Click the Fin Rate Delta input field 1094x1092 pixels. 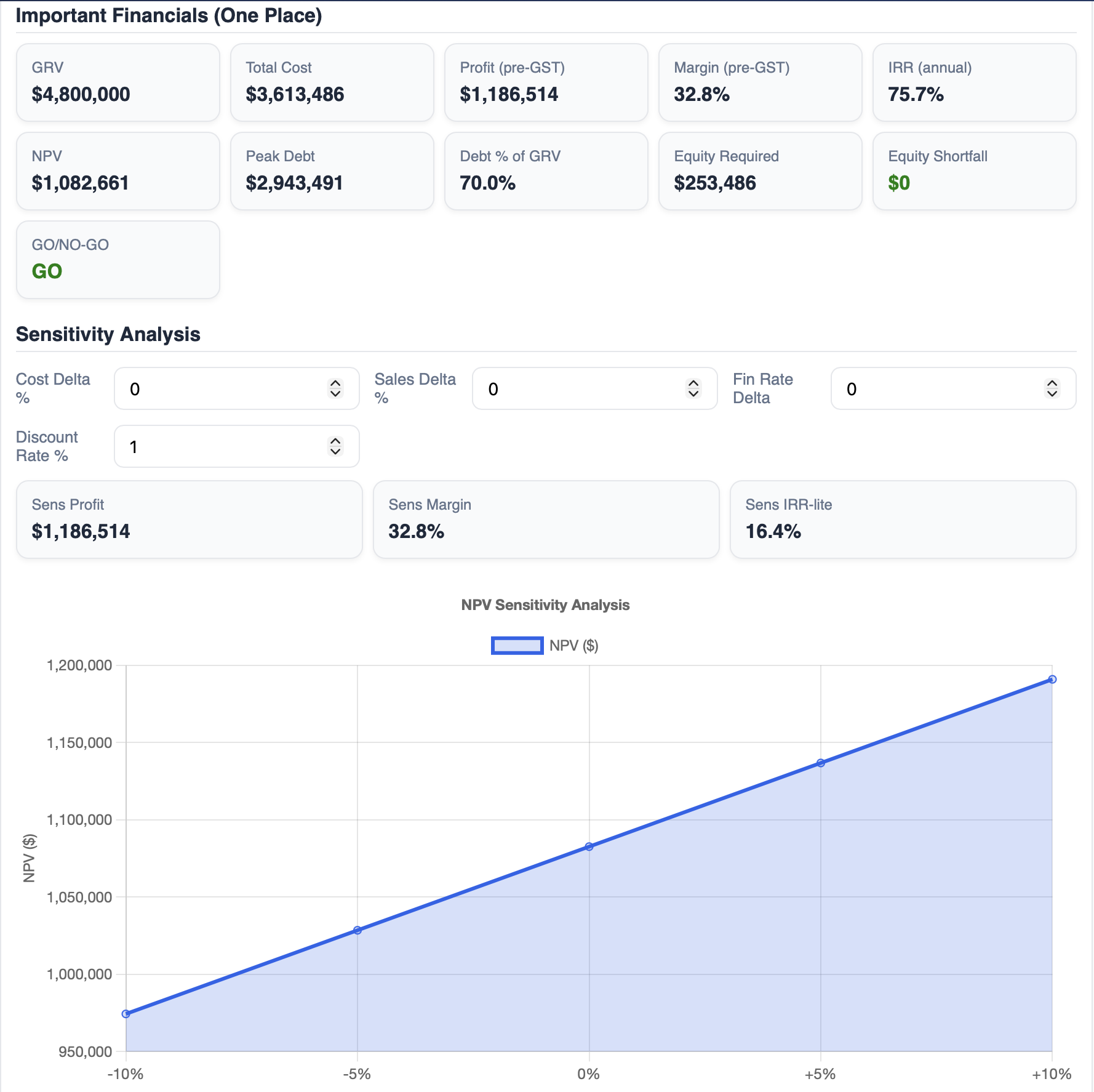click(x=953, y=388)
